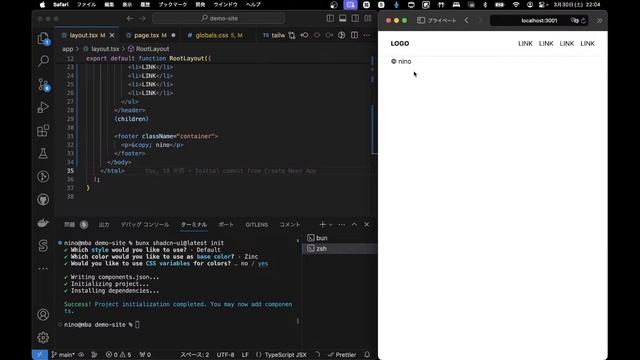Image resolution: width=640 pixels, height=360 pixels.
Task: Toggle secondary sidebar layout button
Action: tap(355, 18)
